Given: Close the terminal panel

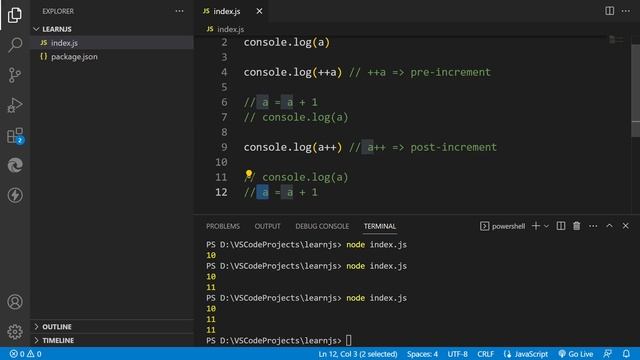Looking at the screenshot, I should pyautogui.click(x=625, y=226).
